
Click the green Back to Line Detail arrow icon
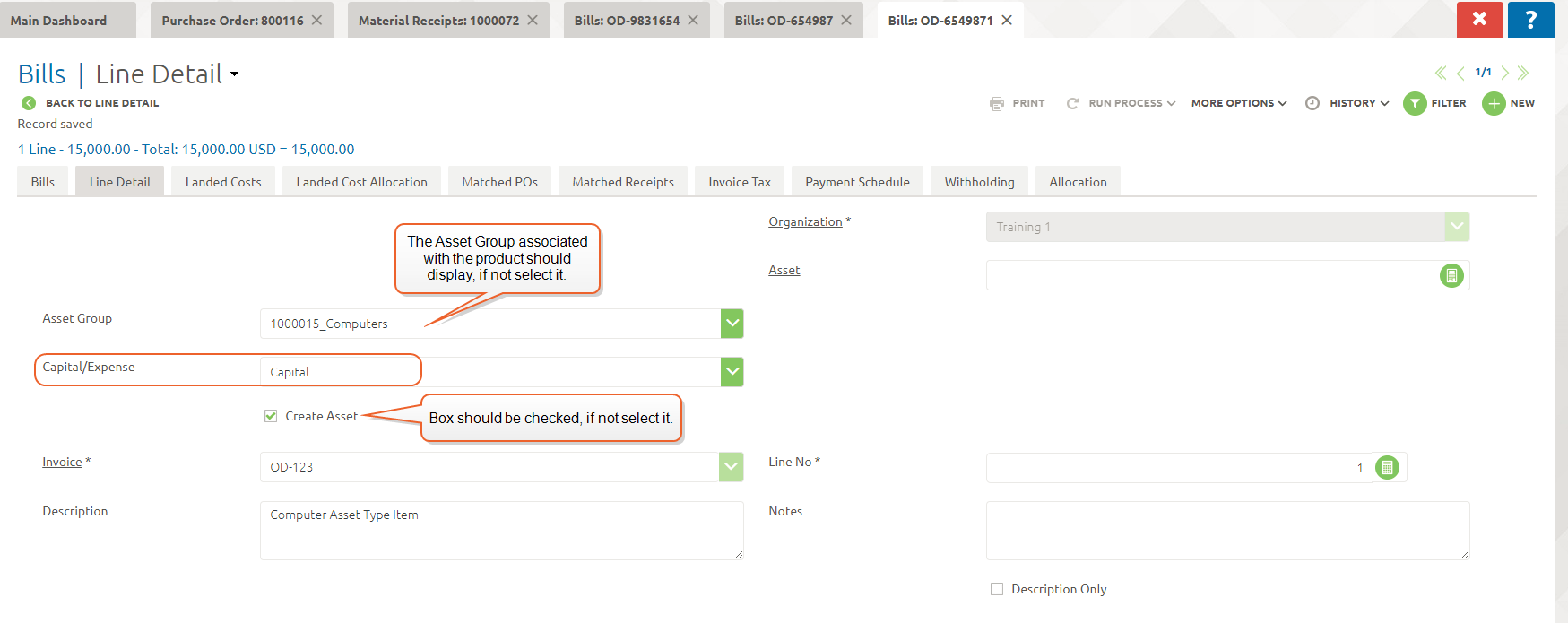coord(29,103)
